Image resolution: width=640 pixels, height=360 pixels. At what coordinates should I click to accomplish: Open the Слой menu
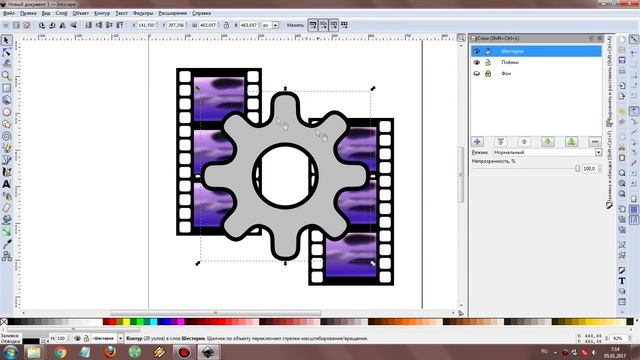tap(61, 13)
